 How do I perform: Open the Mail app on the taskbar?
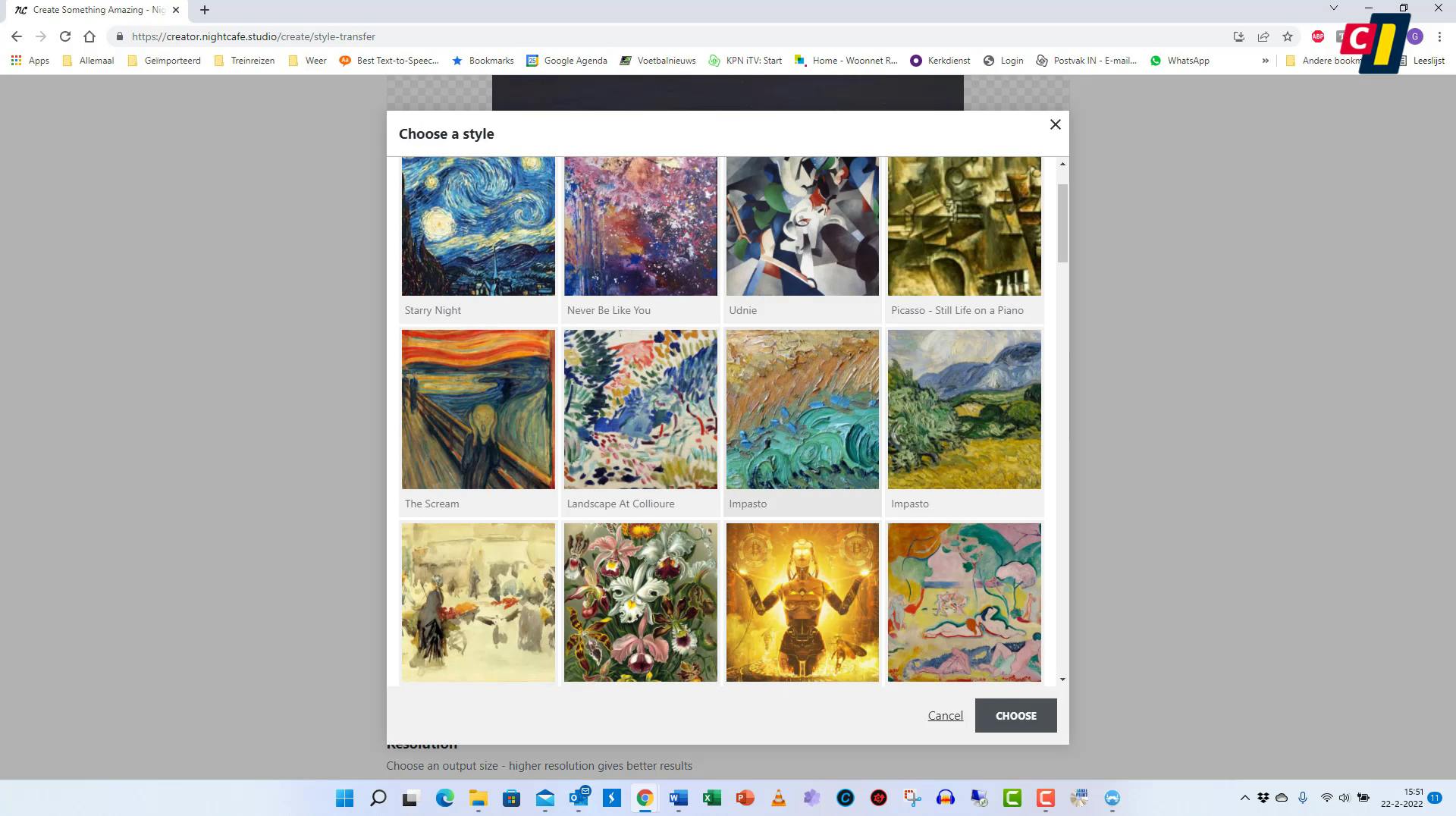tap(545, 798)
